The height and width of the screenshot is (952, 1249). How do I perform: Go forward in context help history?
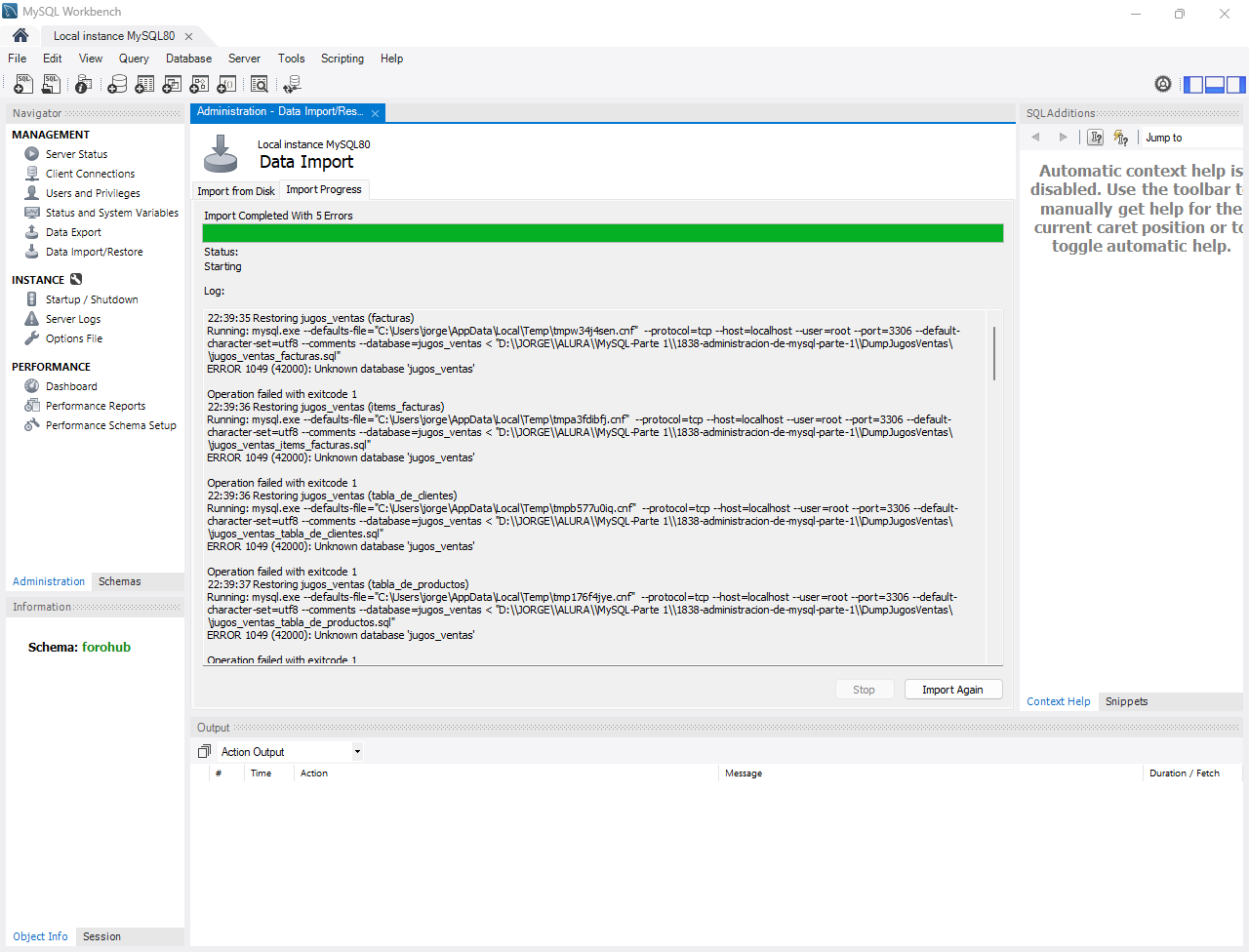(1064, 138)
